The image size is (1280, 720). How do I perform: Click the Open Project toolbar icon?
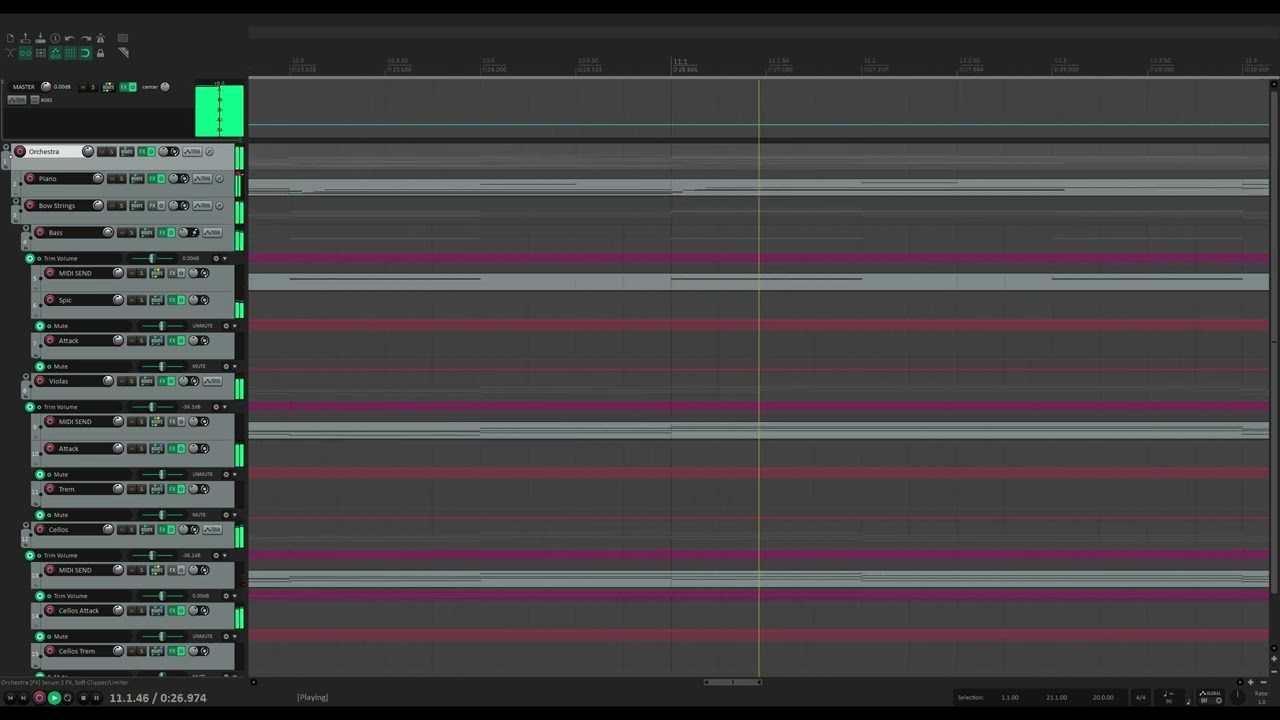(25, 38)
